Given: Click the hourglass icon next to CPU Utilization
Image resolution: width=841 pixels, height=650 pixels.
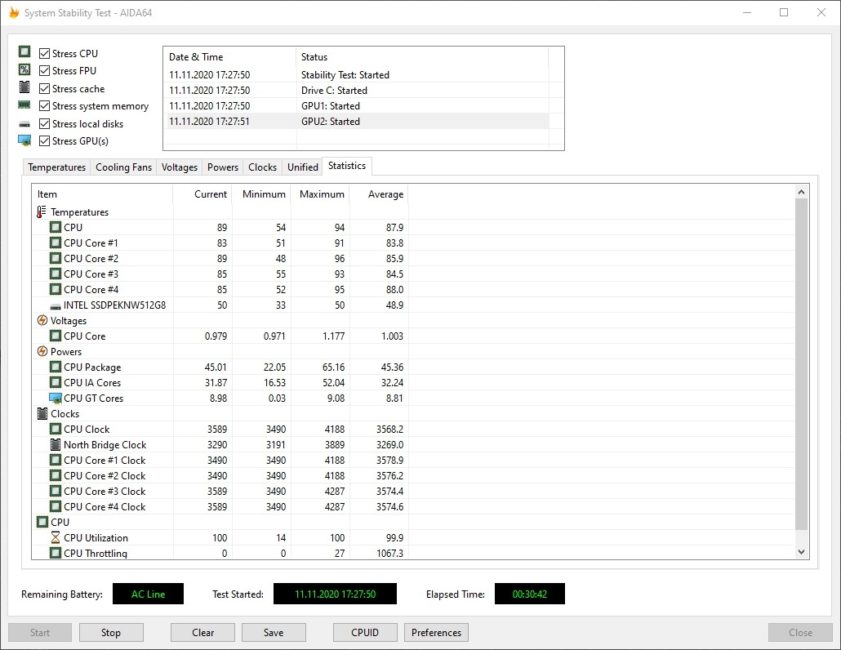Looking at the screenshot, I should coord(55,538).
